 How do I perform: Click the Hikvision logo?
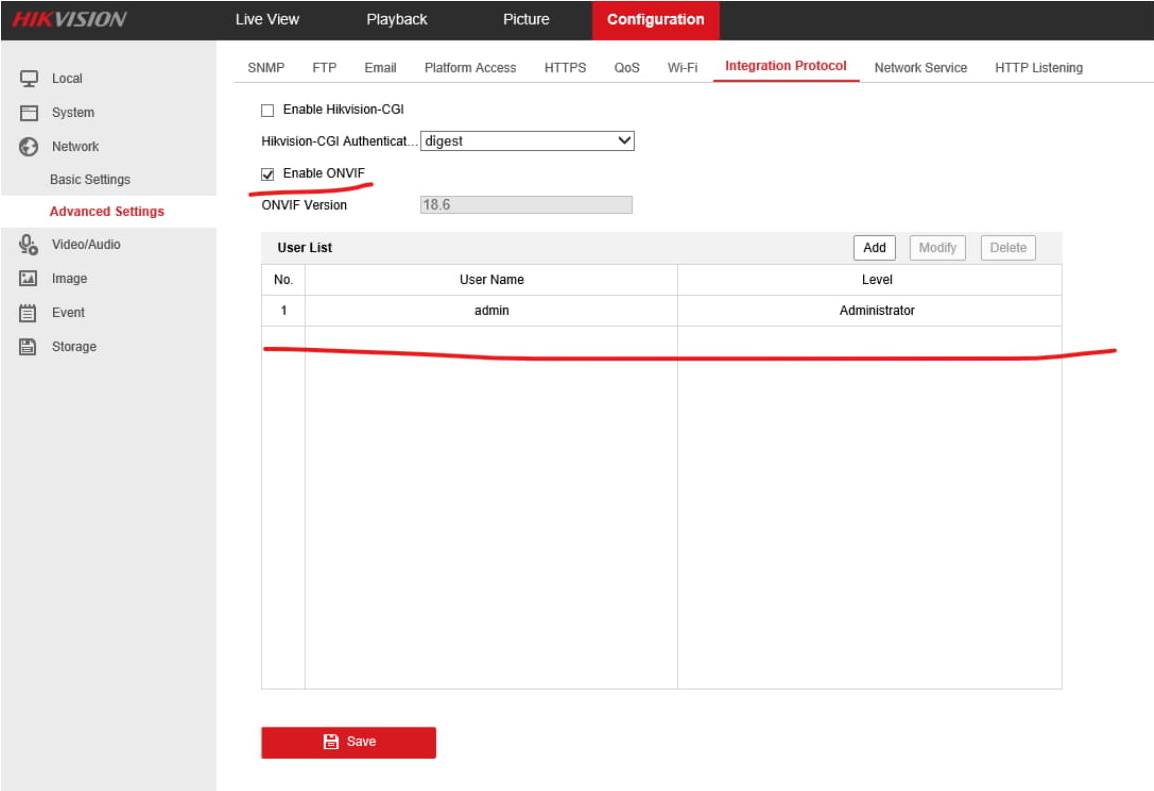(69, 20)
